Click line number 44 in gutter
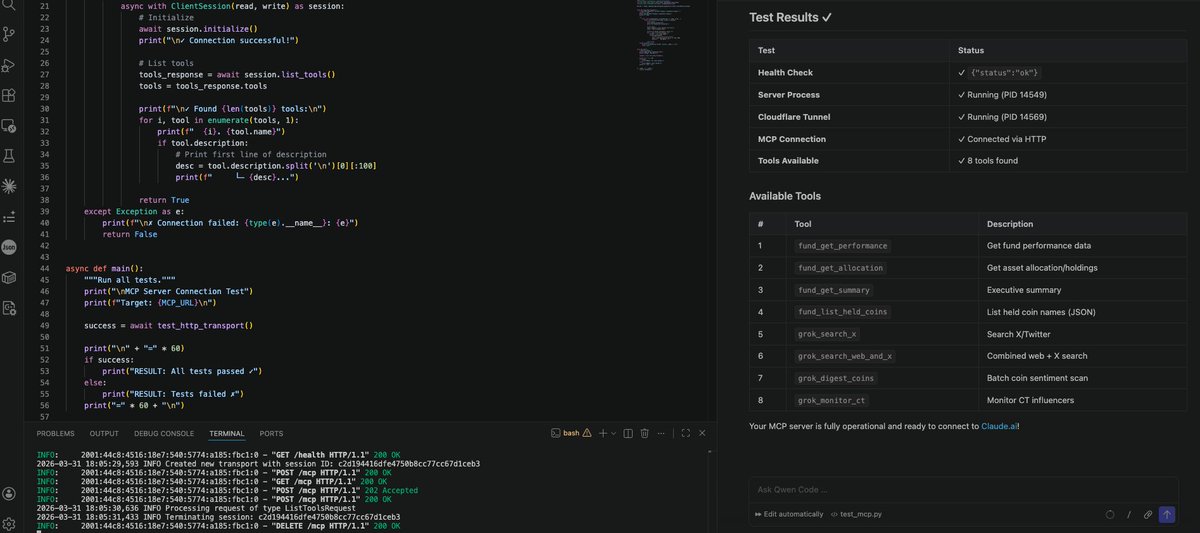 click(45, 269)
